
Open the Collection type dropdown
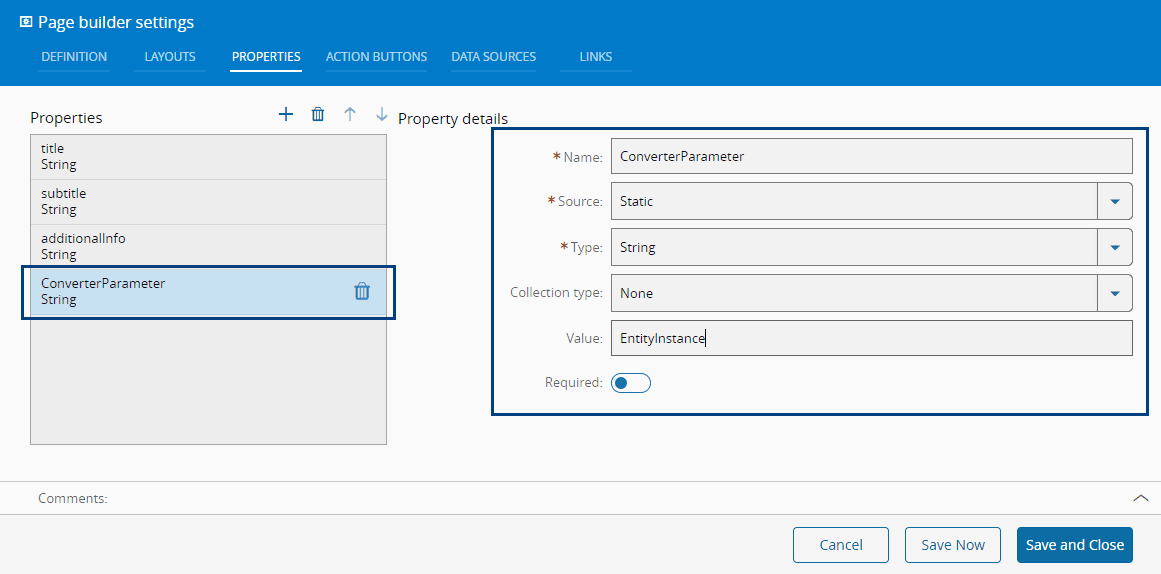point(1115,293)
